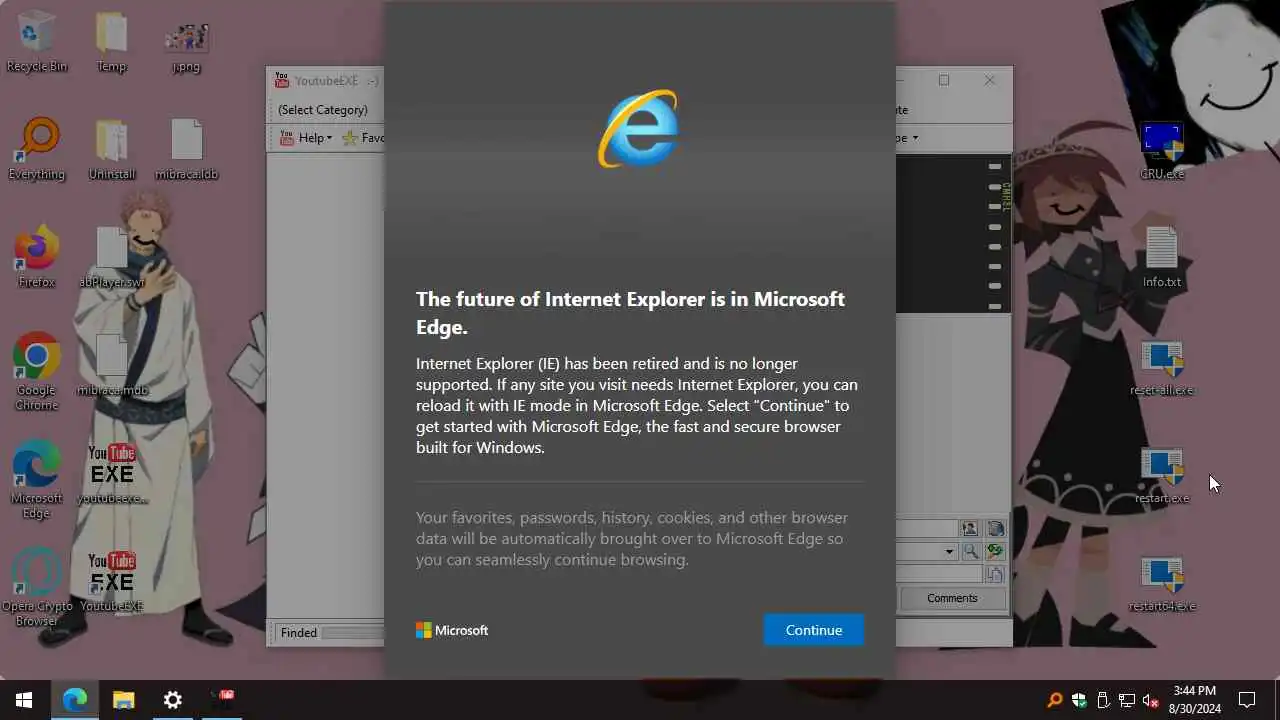Image resolution: width=1280 pixels, height=720 pixels.
Task: Open the j.png desktop file
Action: (x=186, y=42)
